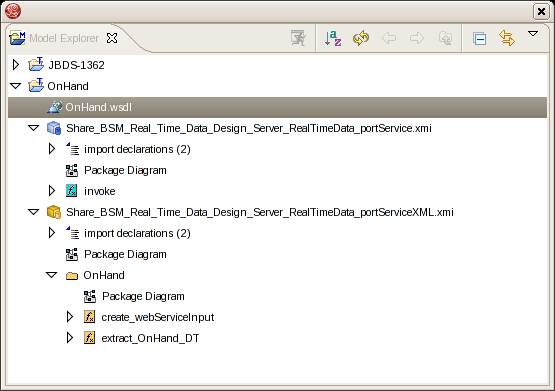
Task: Click the Collapse All toolbar icon
Action: point(479,38)
